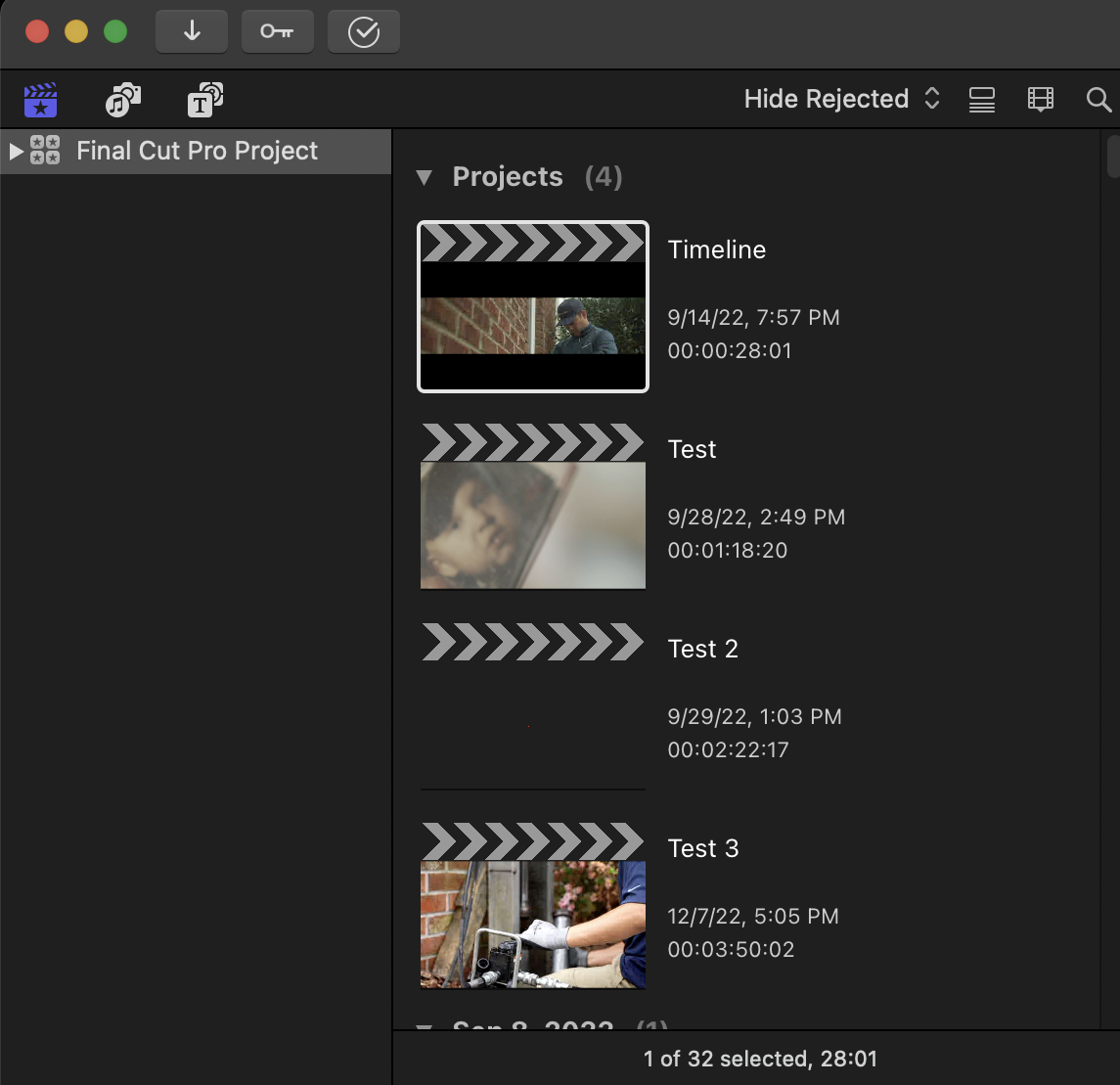Click the green full screen window button
Image resolution: width=1120 pixels, height=1085 pixels.
coord(115,31)
